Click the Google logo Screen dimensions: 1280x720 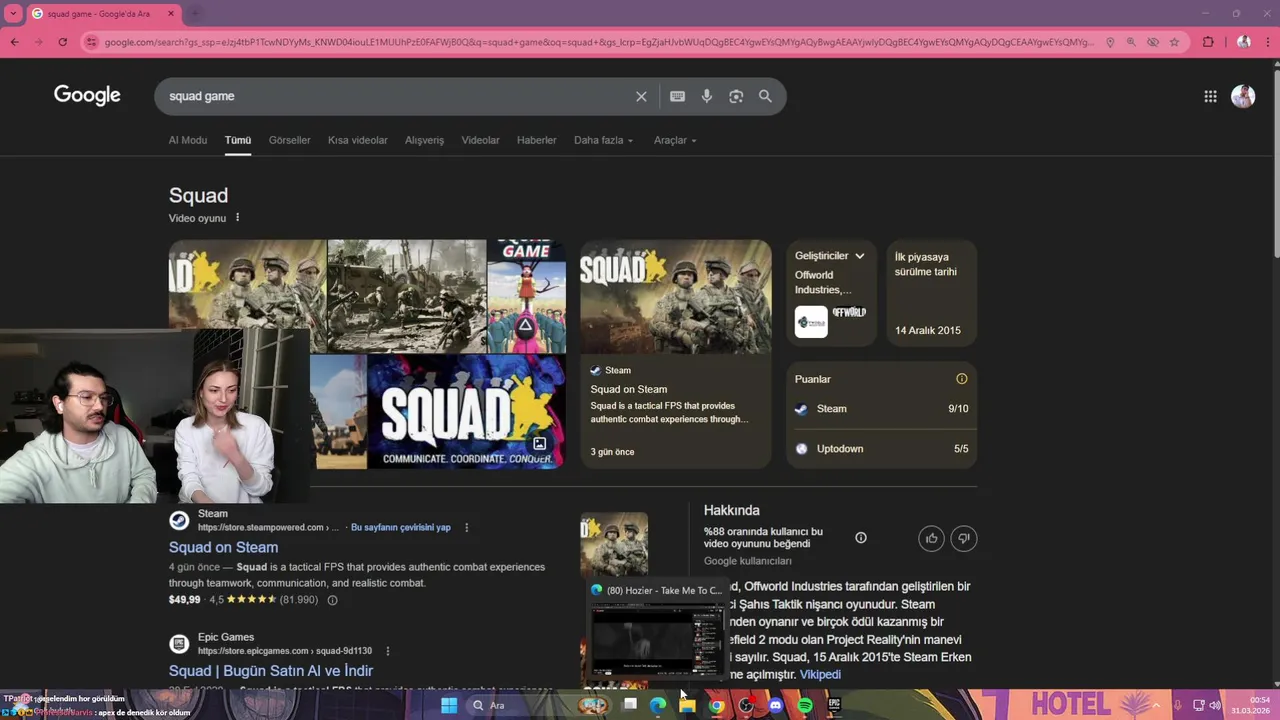point(87,96)
